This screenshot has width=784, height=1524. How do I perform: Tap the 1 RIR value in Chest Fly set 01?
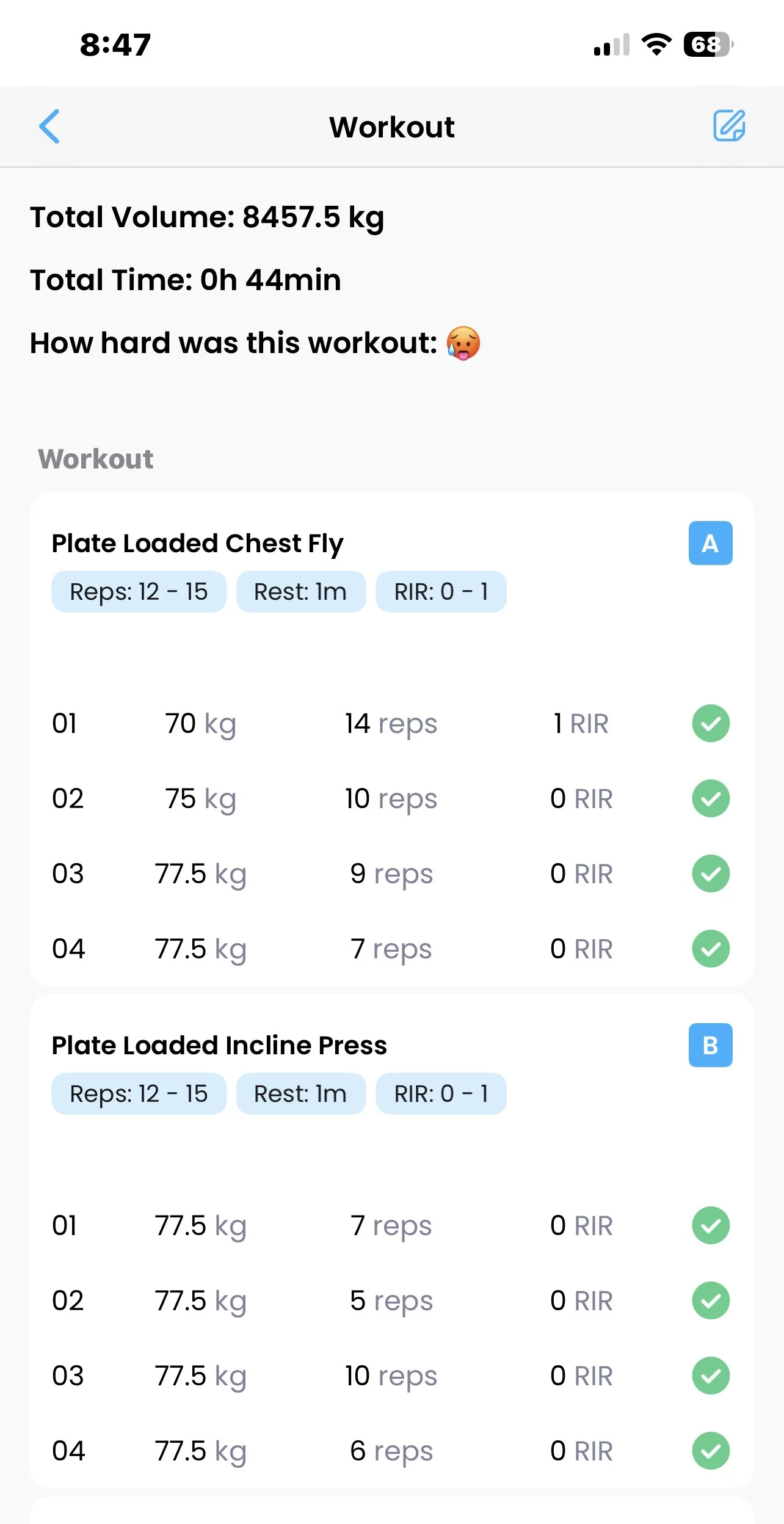pyautogui.click(x=581, y=724)
